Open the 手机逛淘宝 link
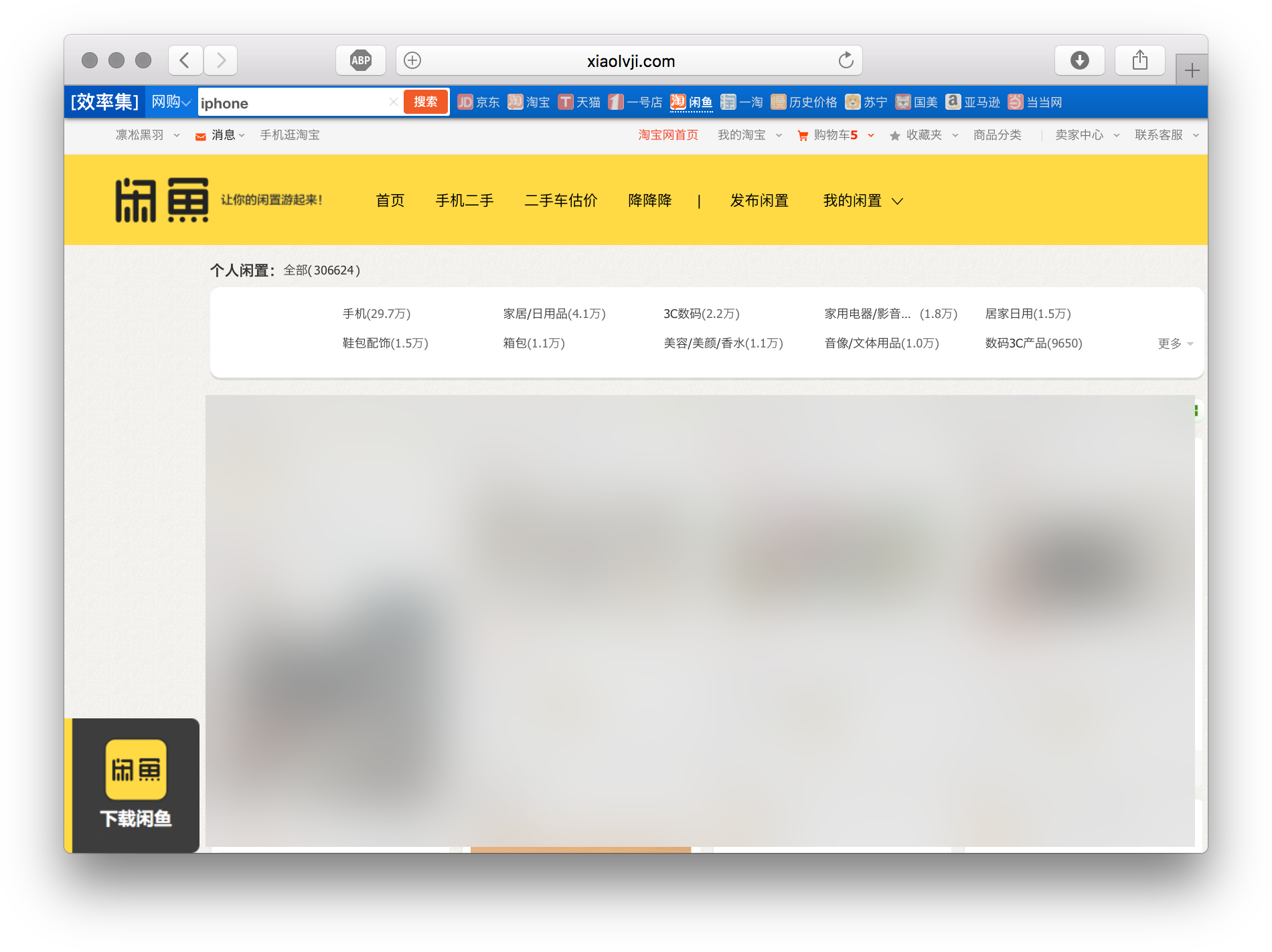1272x952 pixels. click(290, 135)
